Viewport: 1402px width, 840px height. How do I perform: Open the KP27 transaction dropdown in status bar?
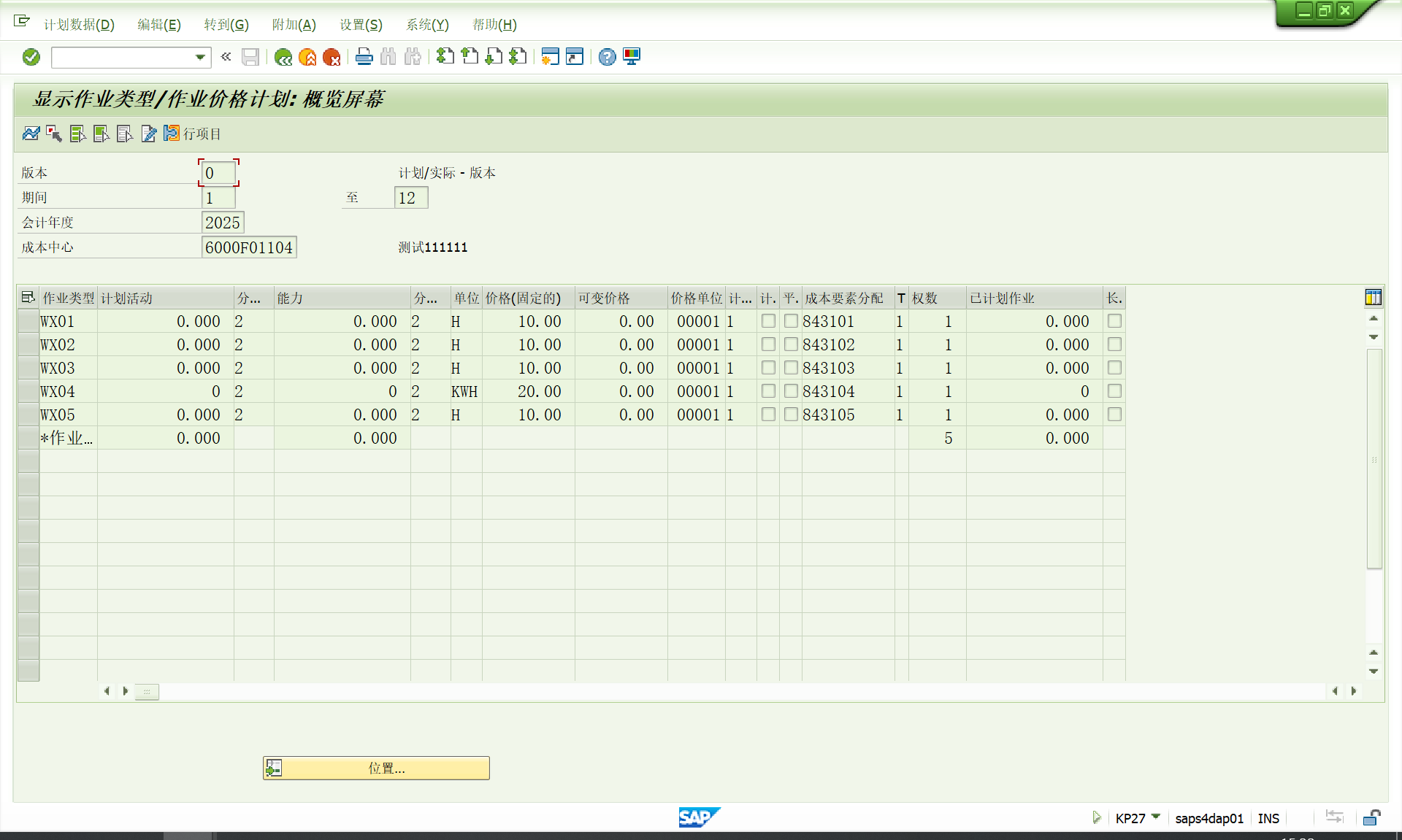click(1156, 817)
